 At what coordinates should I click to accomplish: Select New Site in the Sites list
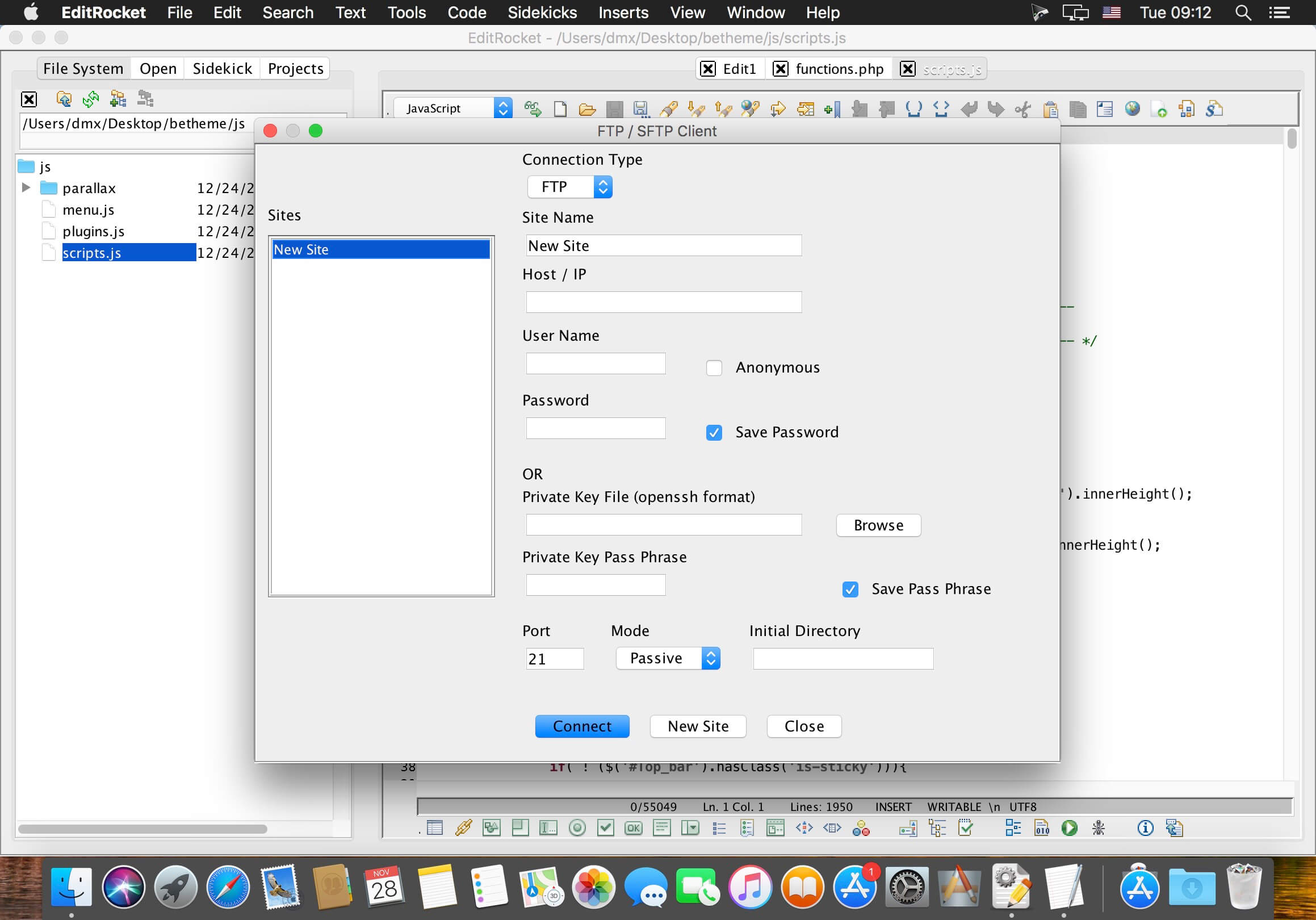[x=380, y=249]
